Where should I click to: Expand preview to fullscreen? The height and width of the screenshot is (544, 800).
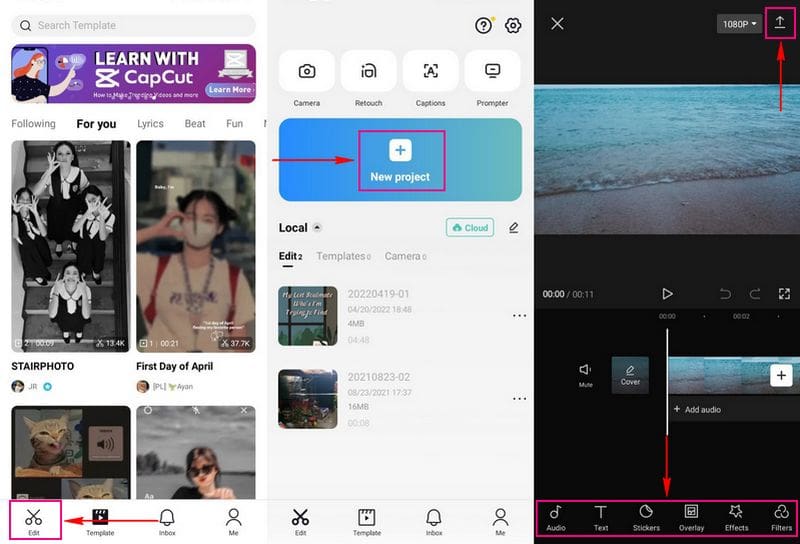[x=784, y=294]
